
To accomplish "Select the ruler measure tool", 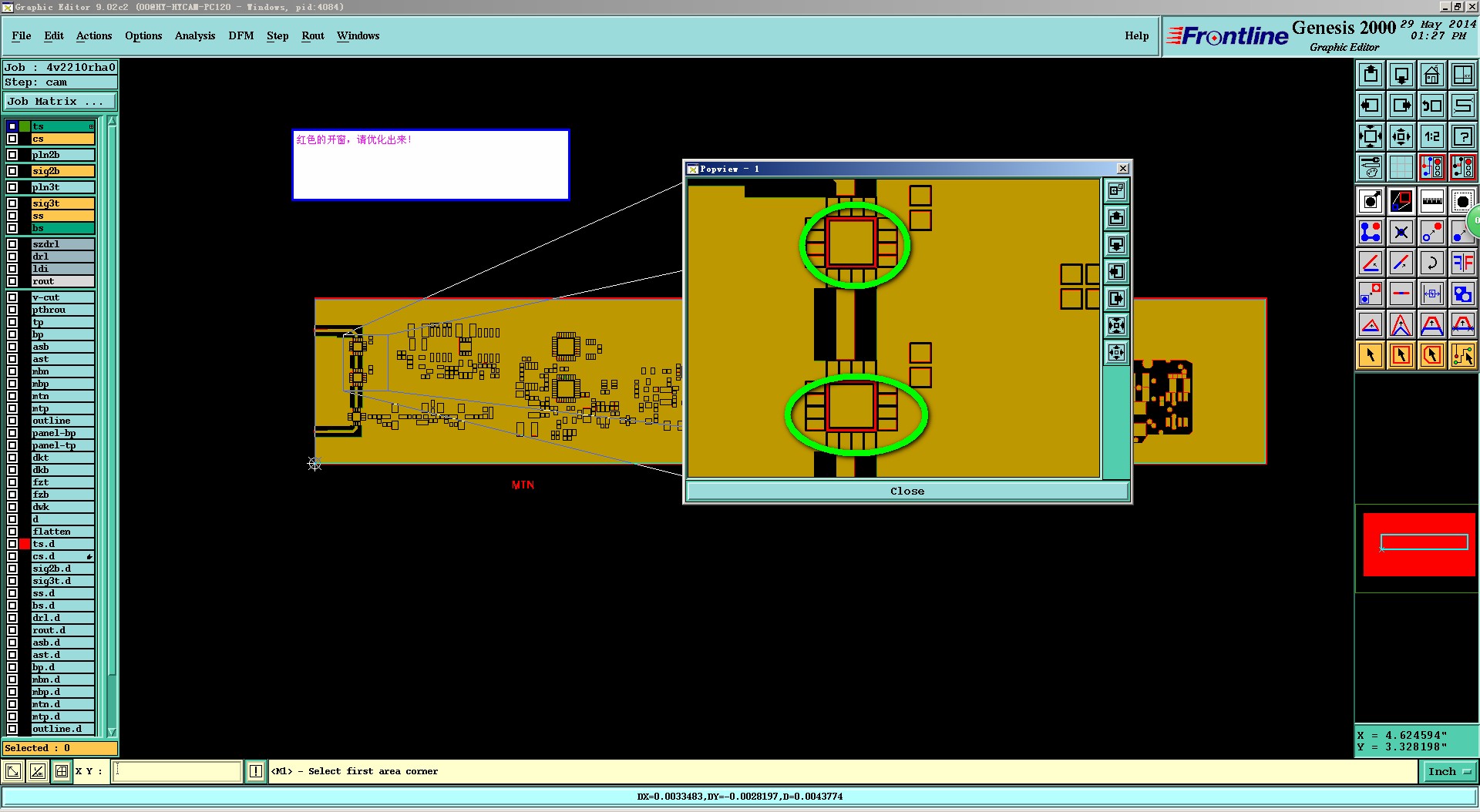I will [1432, 202].
